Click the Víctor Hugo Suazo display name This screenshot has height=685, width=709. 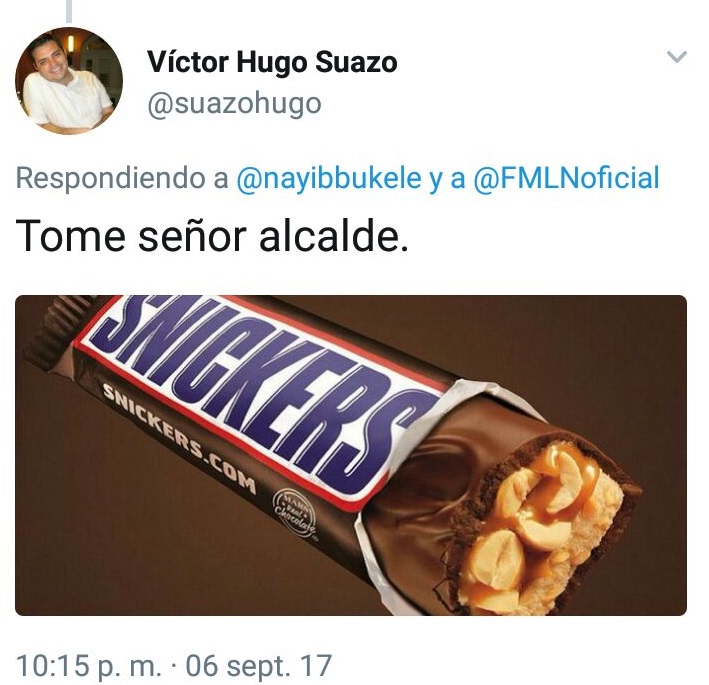[x=272, y=62]
